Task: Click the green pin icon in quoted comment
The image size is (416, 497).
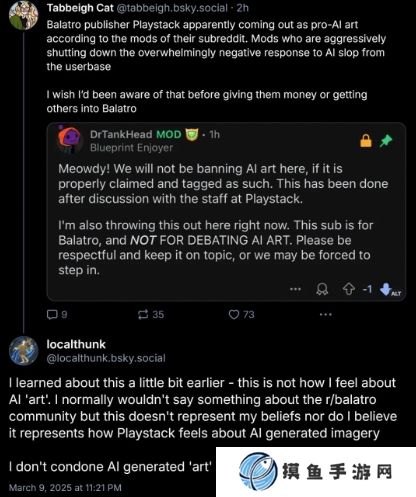Action: coord(386,141)
